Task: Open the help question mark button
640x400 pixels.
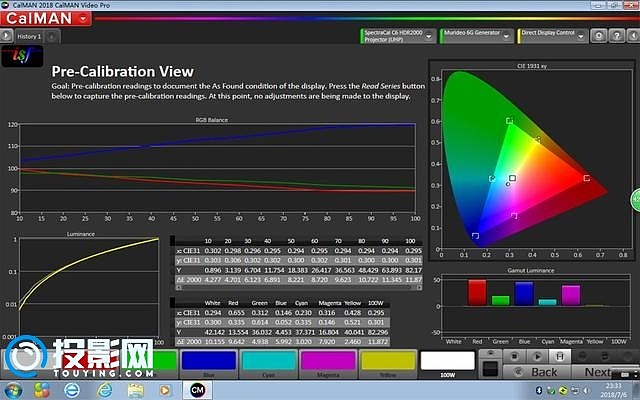Action: click(617, 36)
